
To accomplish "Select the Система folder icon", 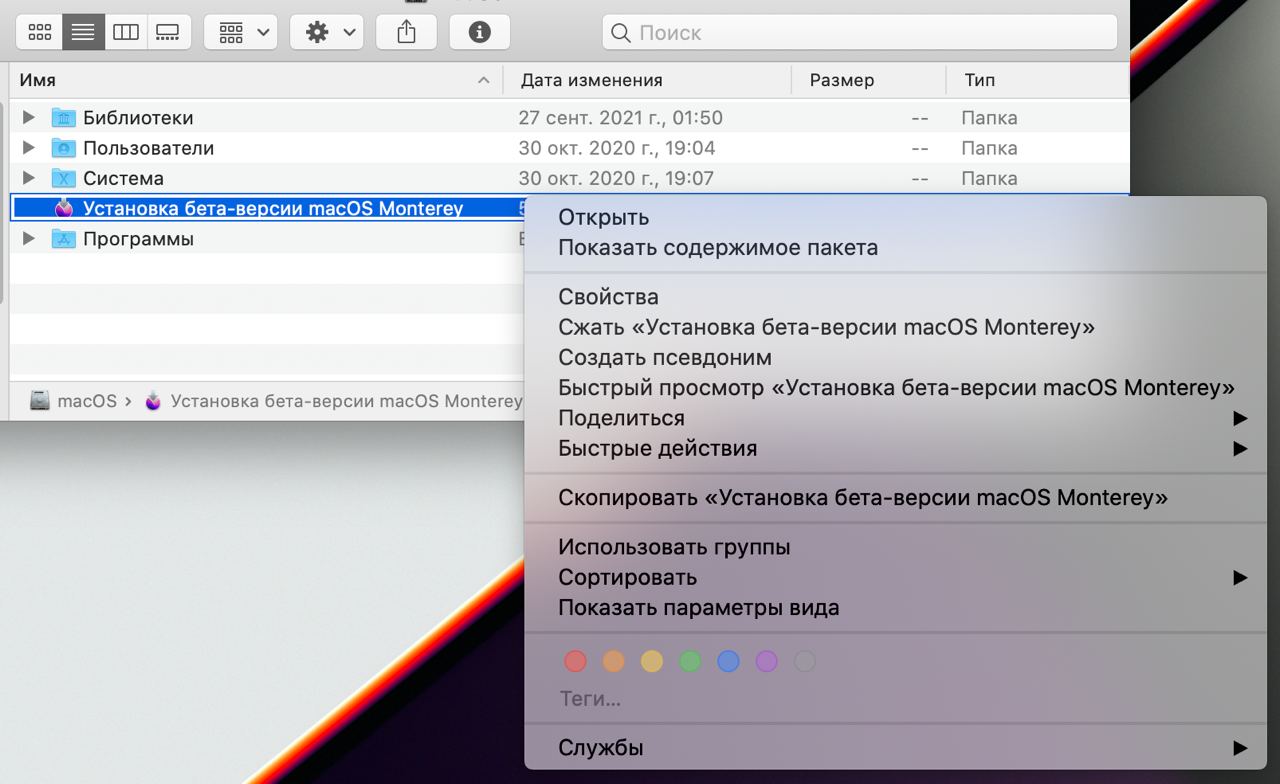I will coord(64,178).
